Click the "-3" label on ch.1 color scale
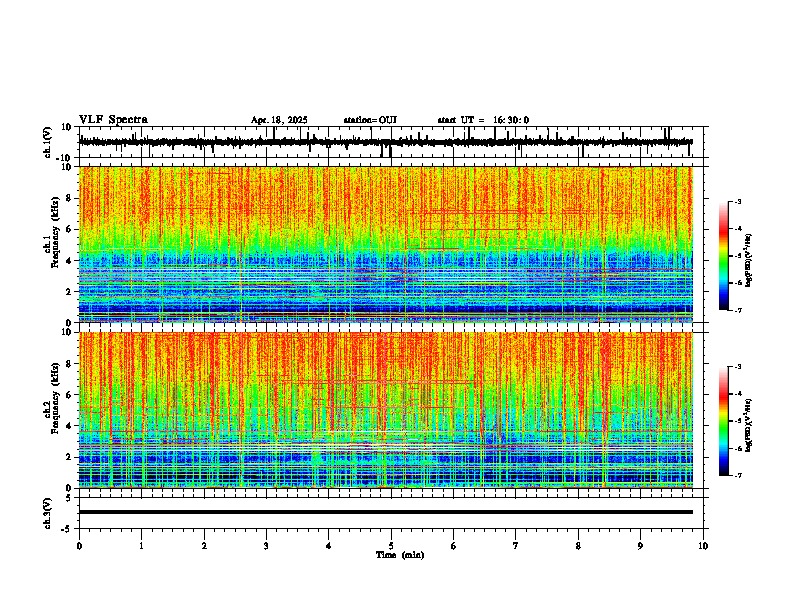The image size is (792, 612). 738,201
